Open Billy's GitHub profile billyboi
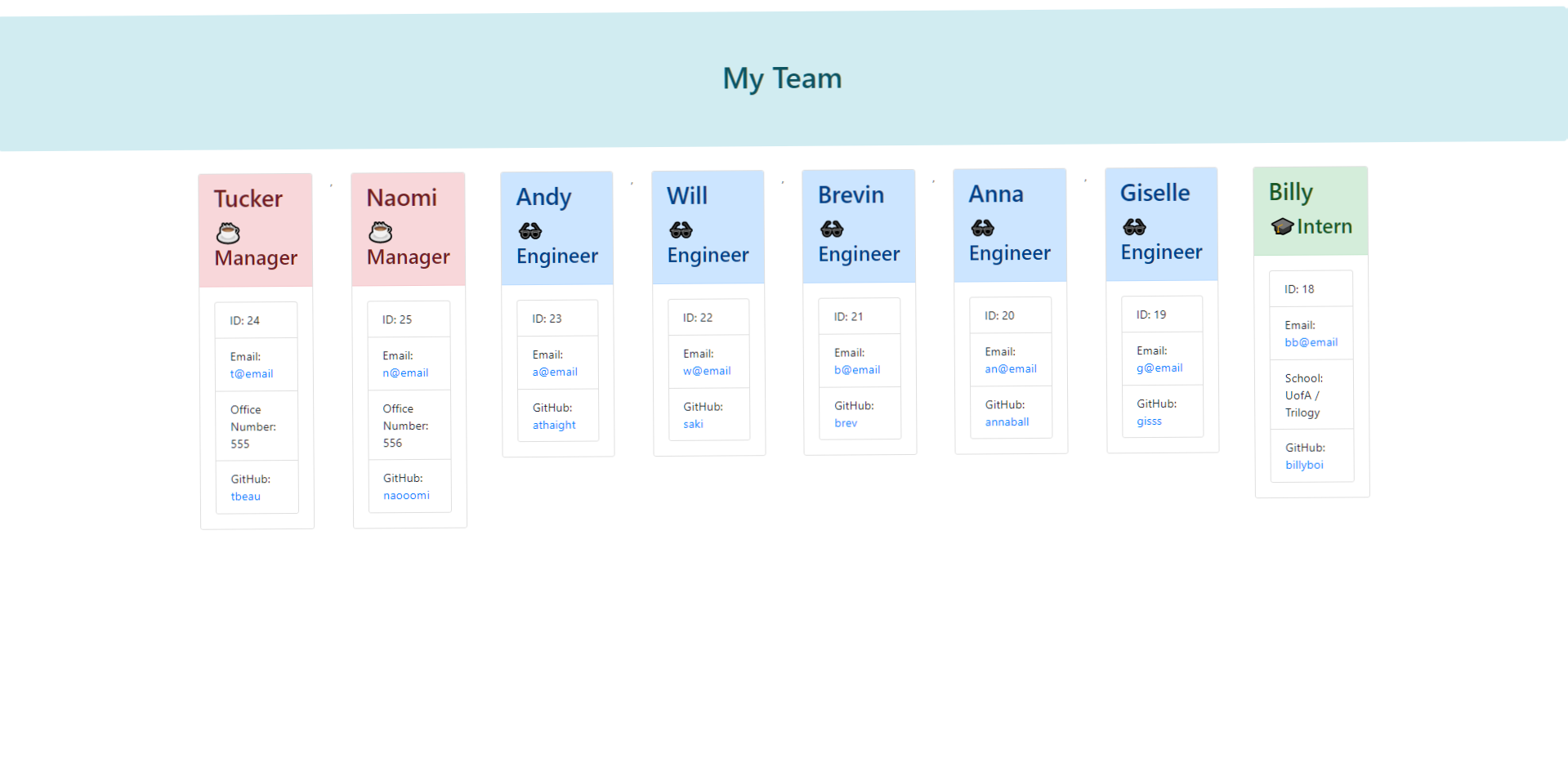1568x767 pixels. [1304, 465]
